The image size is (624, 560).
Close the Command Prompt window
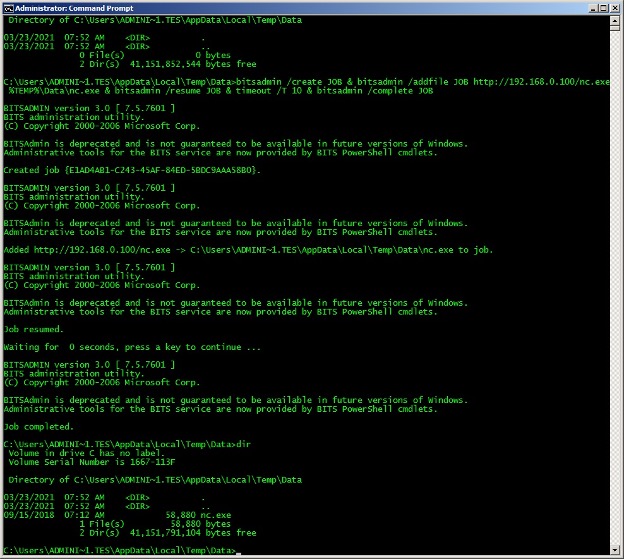tap(614, 8)
